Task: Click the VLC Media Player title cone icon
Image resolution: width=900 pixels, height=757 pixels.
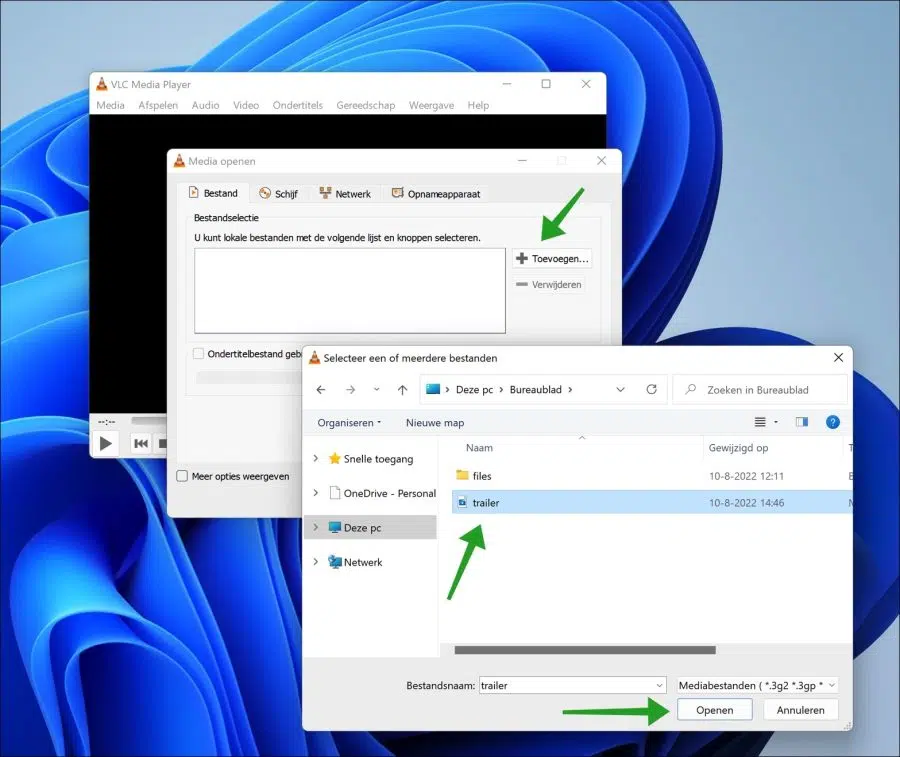Action: 102,84
